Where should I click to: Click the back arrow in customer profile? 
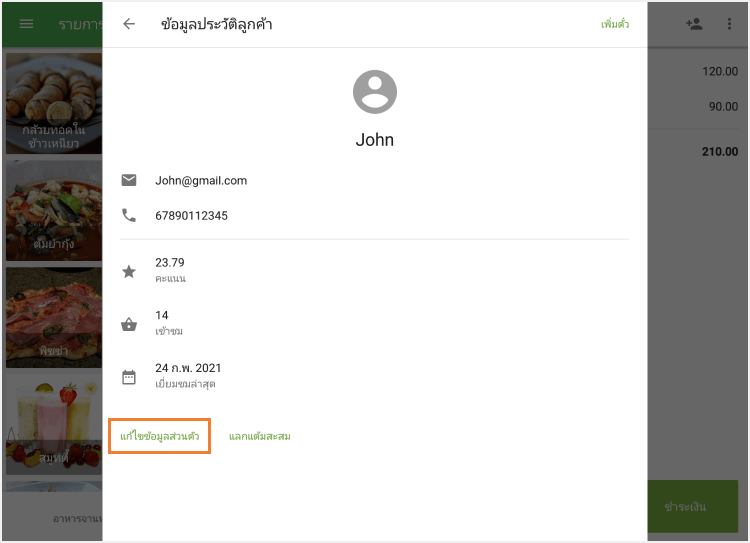[129, 24]
